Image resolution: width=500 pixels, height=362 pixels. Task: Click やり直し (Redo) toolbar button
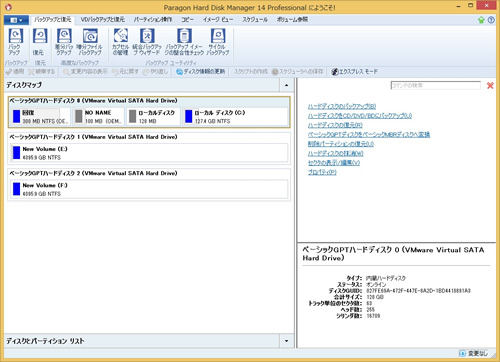click(x=155, y=72)
